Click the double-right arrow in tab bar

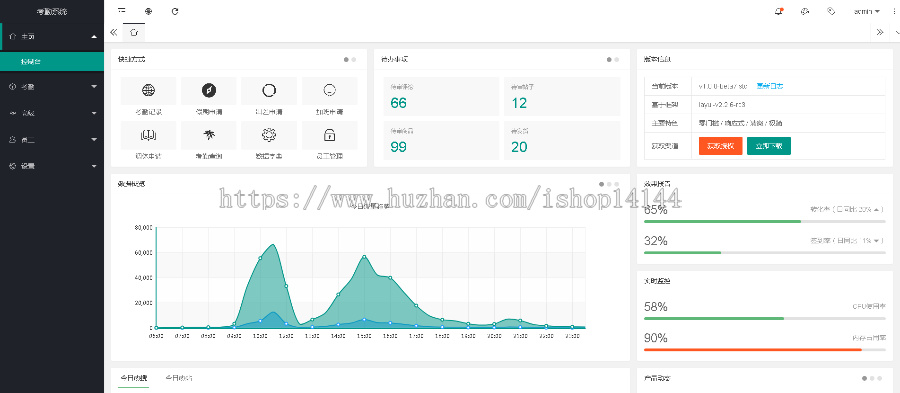click(x=880, y=32)
